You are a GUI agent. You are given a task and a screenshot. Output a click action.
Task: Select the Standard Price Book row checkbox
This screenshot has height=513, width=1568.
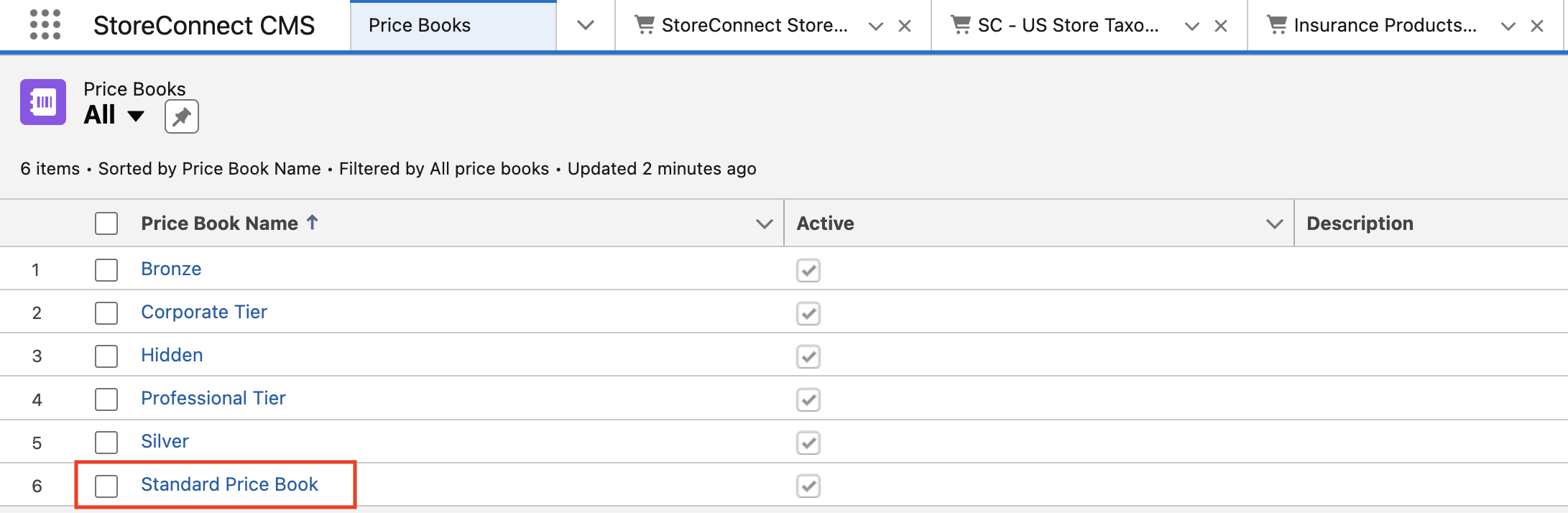[106, 486]
